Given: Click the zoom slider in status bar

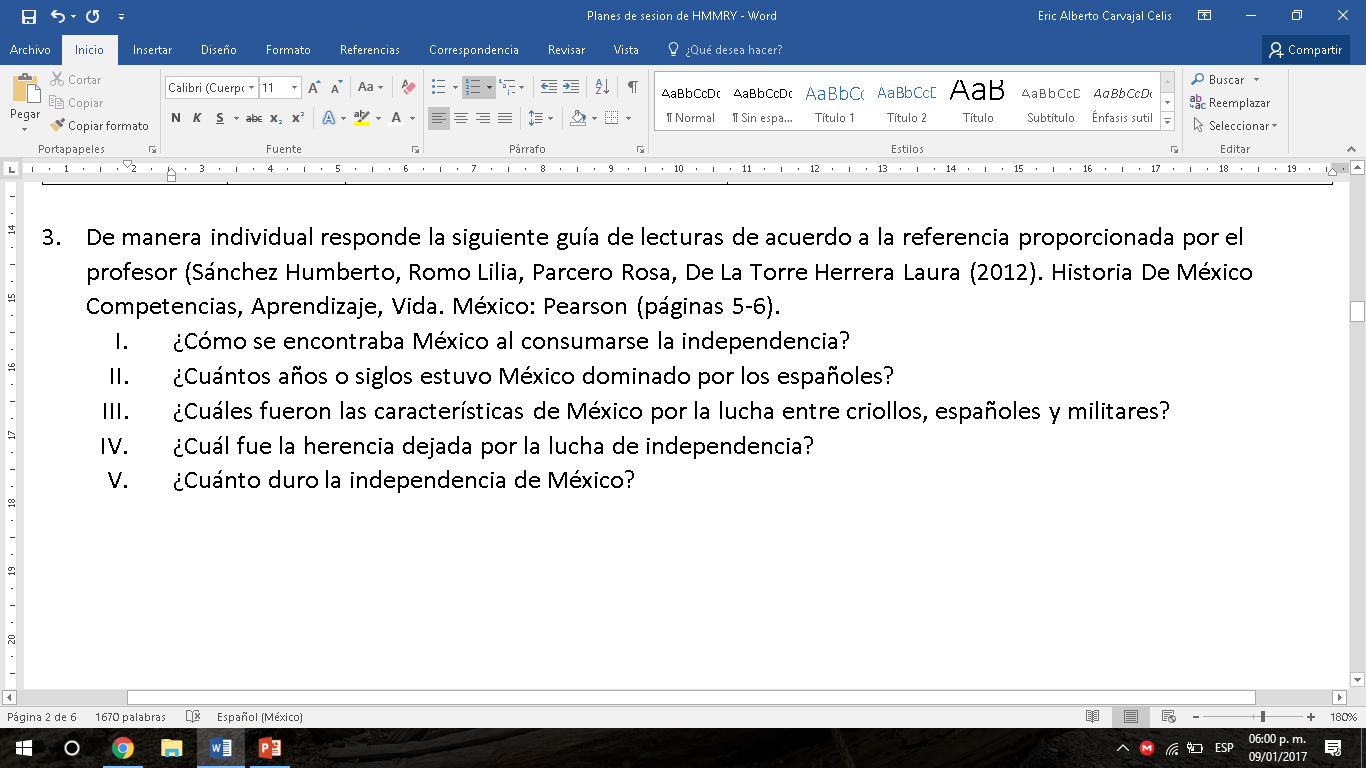Looking at the screenshot, I should click(1263, 717).
